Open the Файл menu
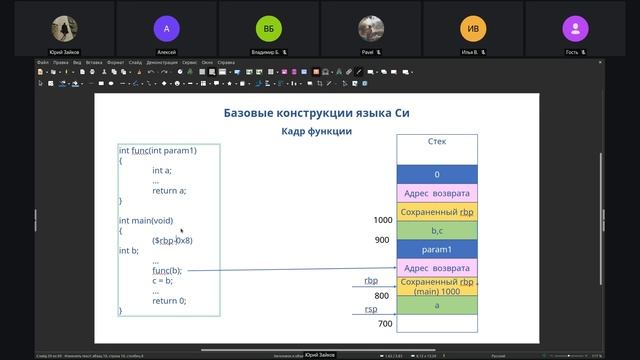 (42, 62)
